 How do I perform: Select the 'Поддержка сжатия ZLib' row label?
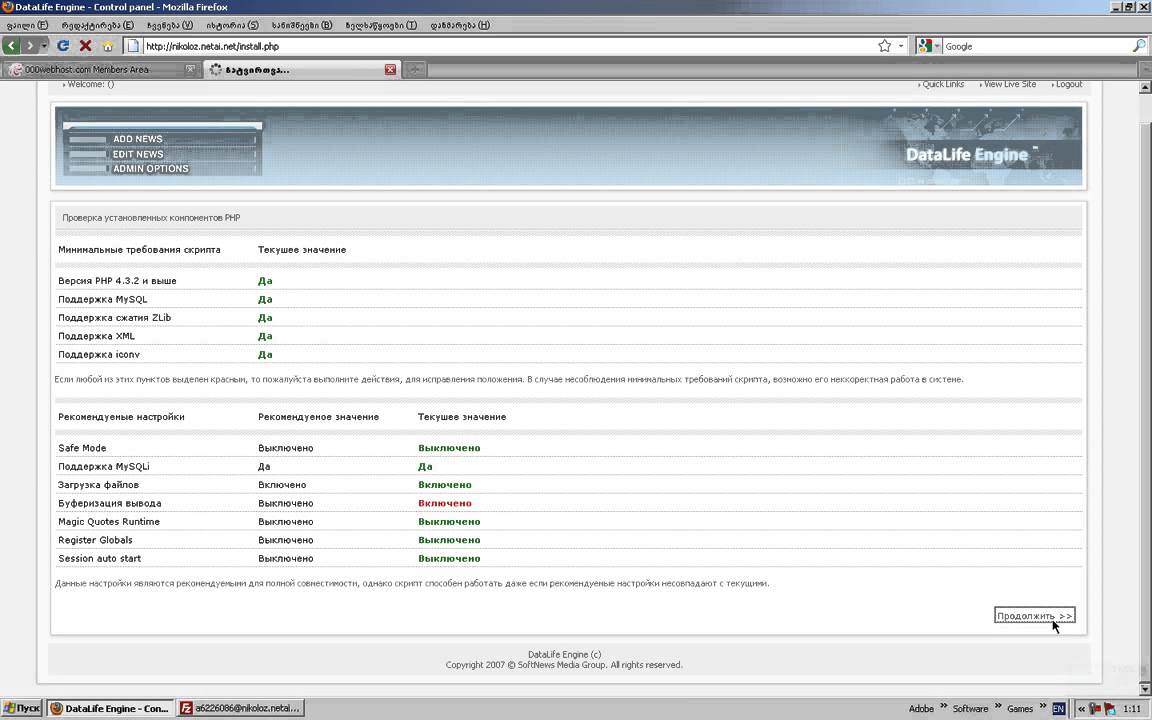pos(115,317)
